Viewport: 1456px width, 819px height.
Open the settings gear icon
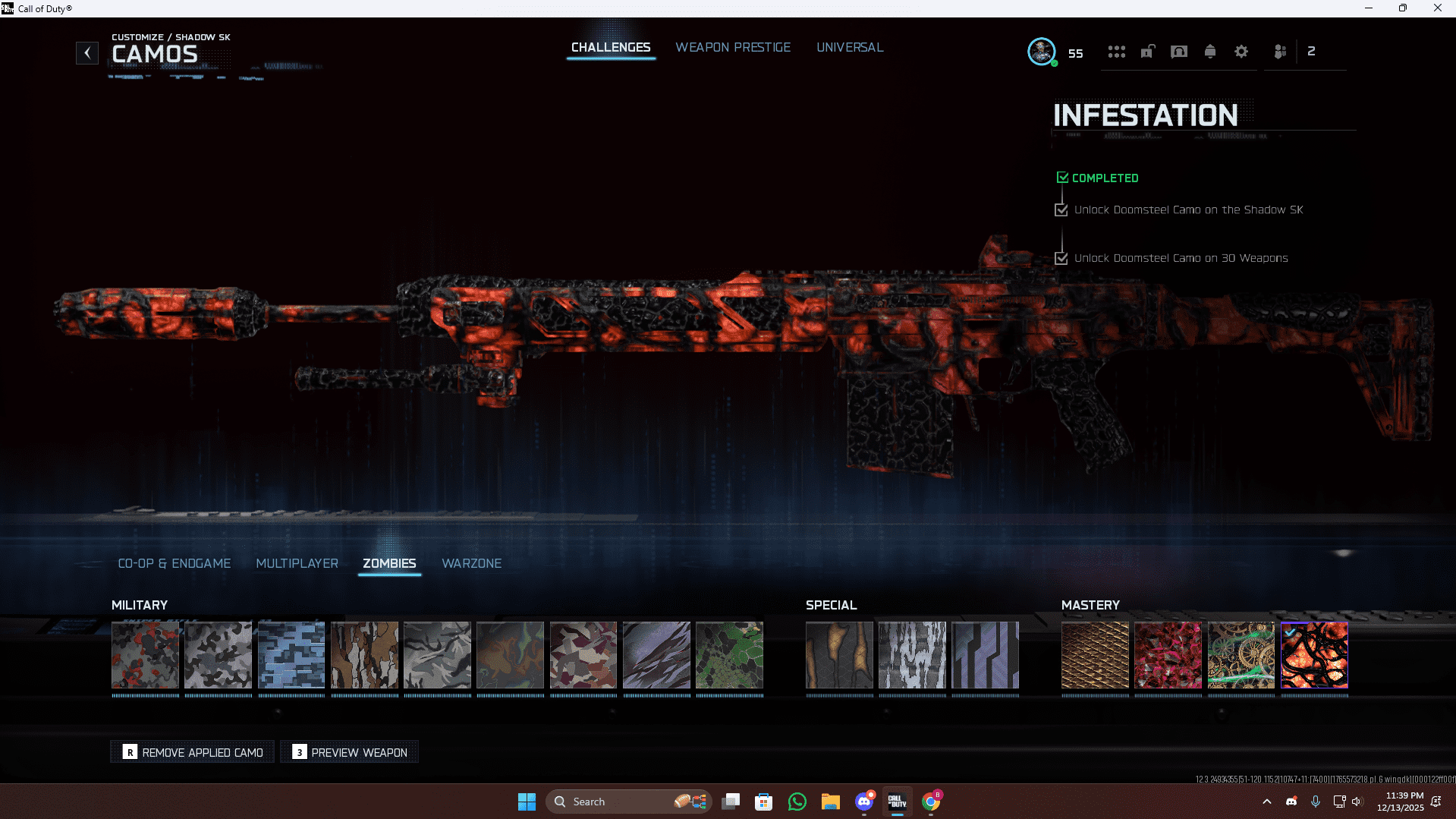coord(1241,52)
